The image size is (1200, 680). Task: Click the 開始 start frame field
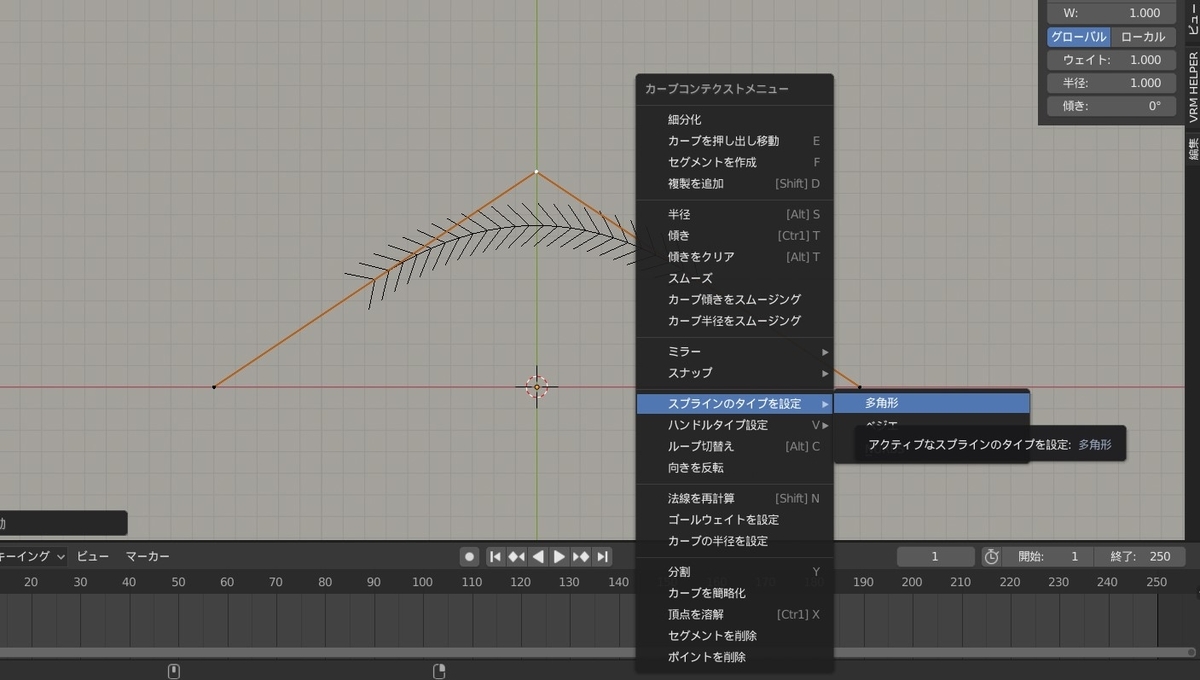(x=1048, y=556)
